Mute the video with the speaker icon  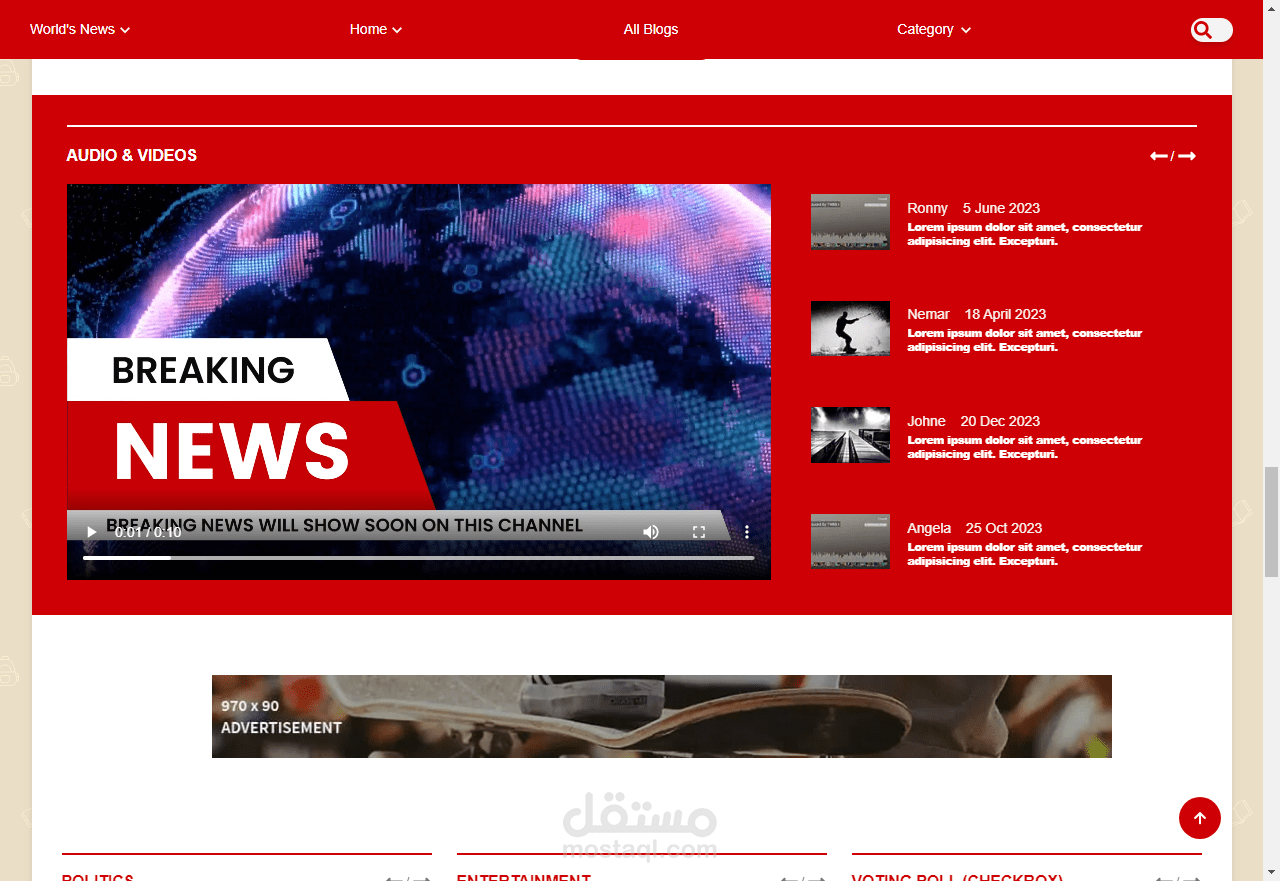point(651,532)
